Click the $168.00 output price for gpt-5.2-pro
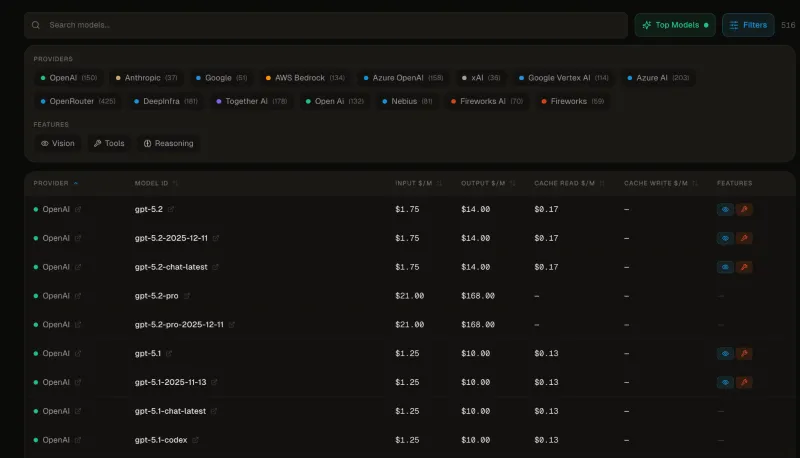This screenshot has width=800, height=458. tap(478, 296)
